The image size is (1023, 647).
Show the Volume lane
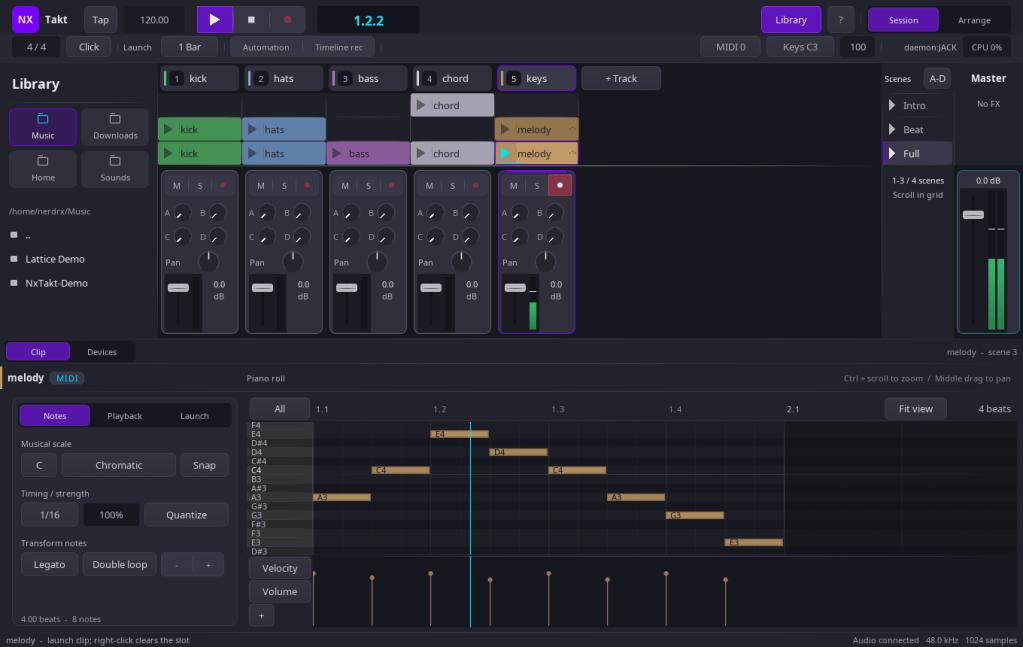(x=280, y=592)
